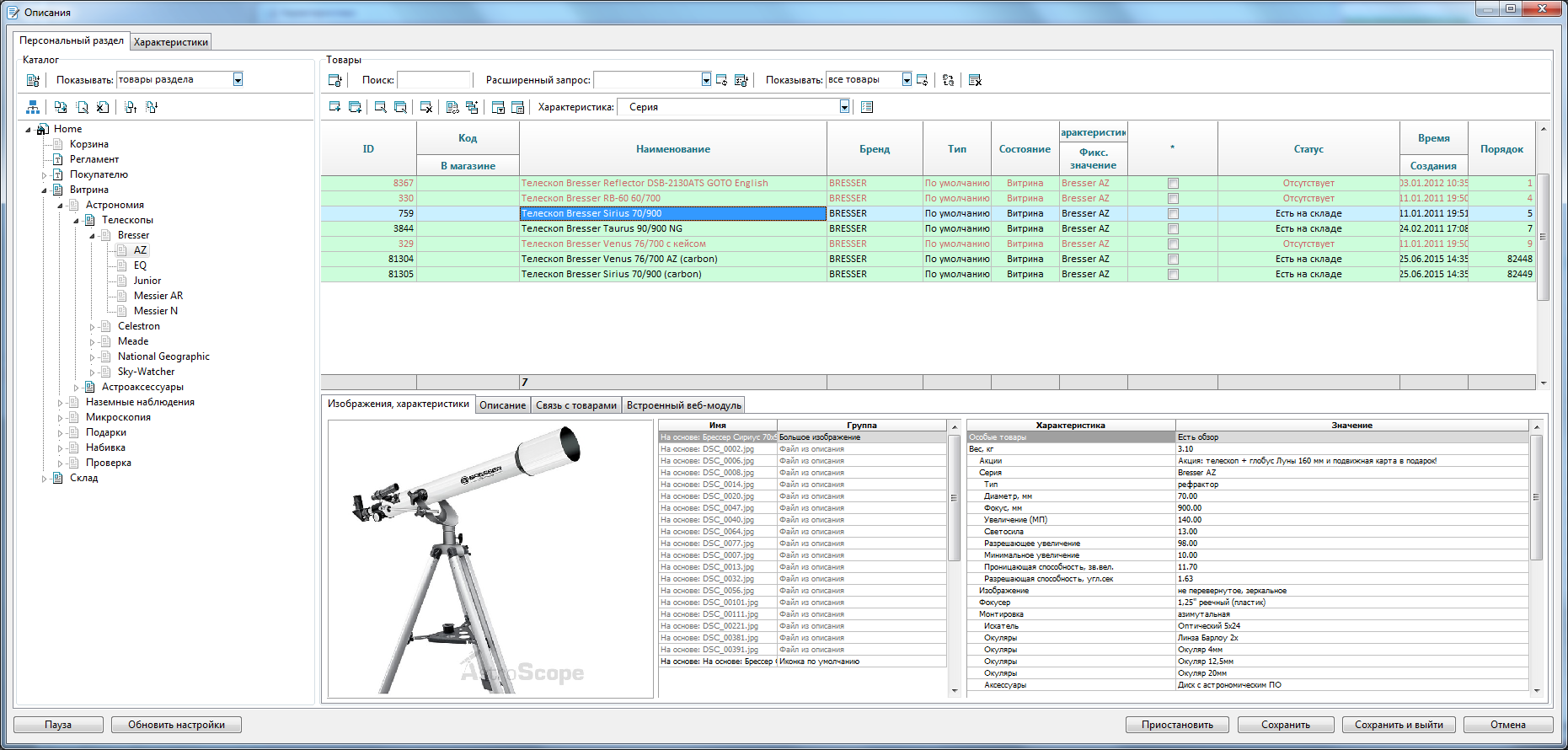The image size is (1568, 750).
Task: Click the refresh icon beside the все товары combo
Action: pyautogui.click(x=922, y=80)
